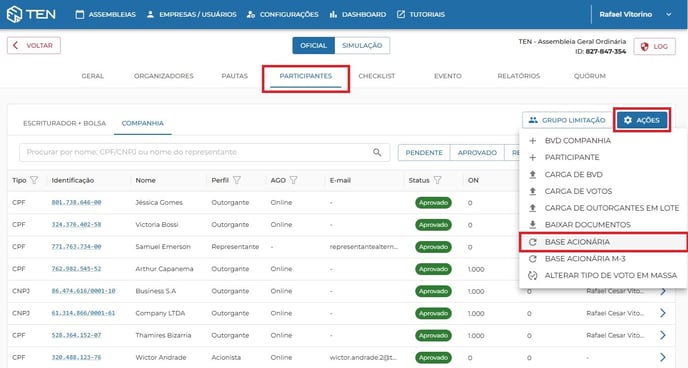688x368 pixels.
Task: Open the Ações gear menu
Action: [642, 120]
